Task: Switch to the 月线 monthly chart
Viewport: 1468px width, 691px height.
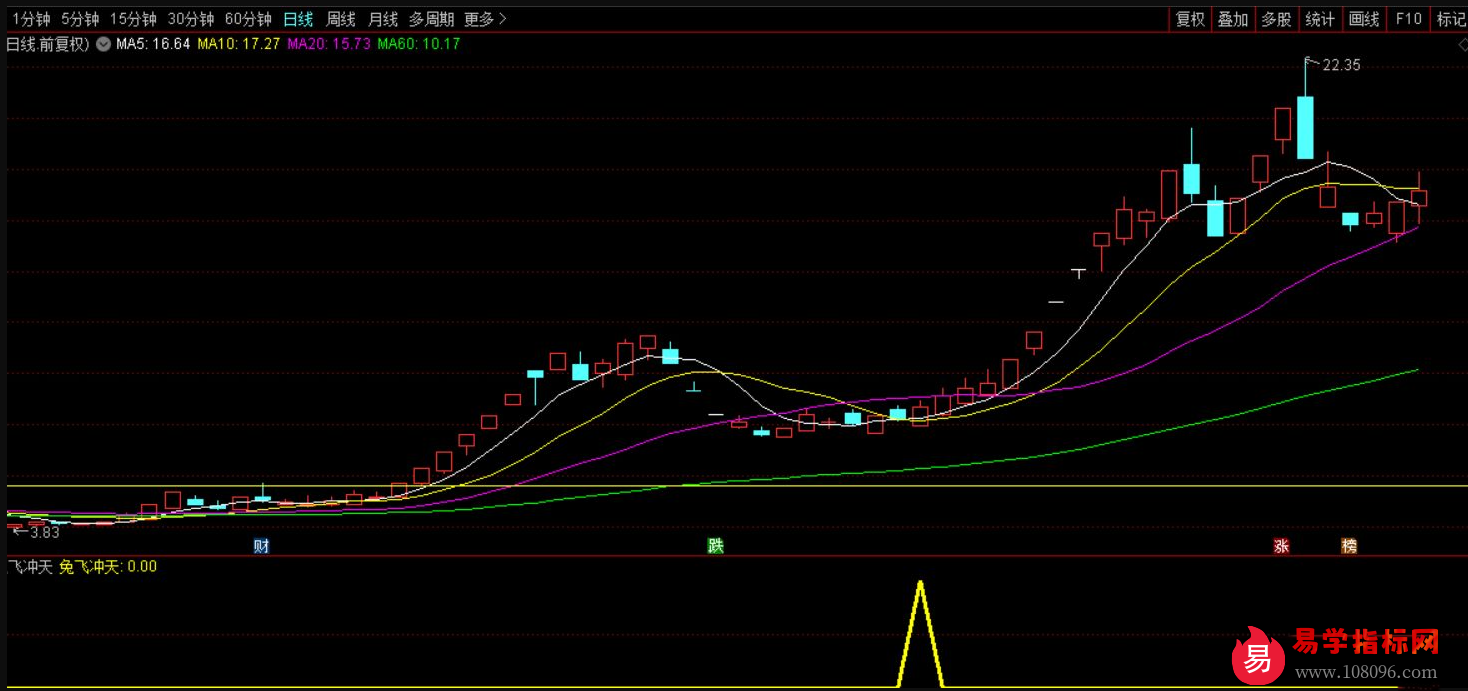Action: pos(383,19)
